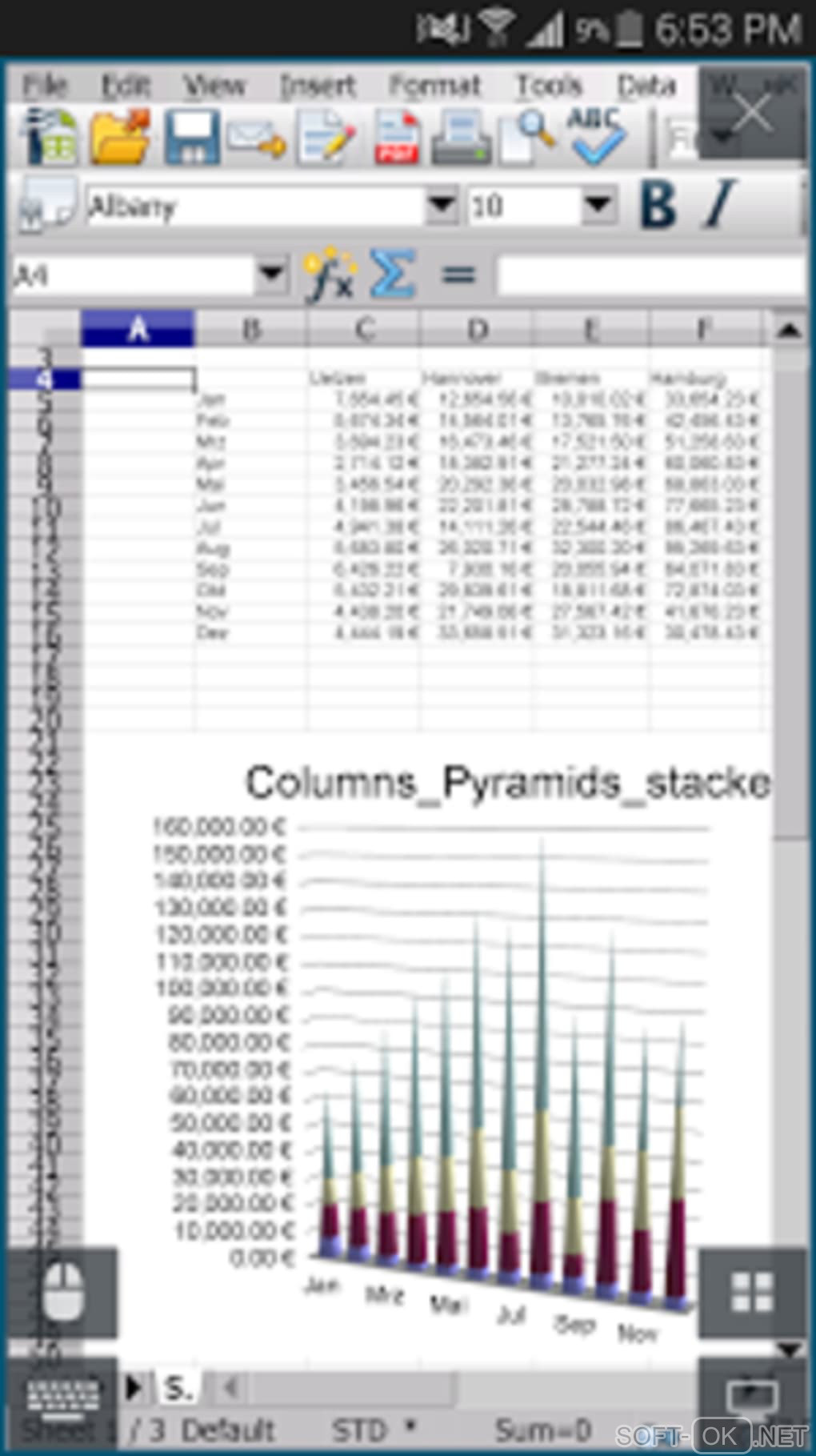Toggle Italic formatting
This screenshot has height=1456, width=816.
[x=720, y=205]
